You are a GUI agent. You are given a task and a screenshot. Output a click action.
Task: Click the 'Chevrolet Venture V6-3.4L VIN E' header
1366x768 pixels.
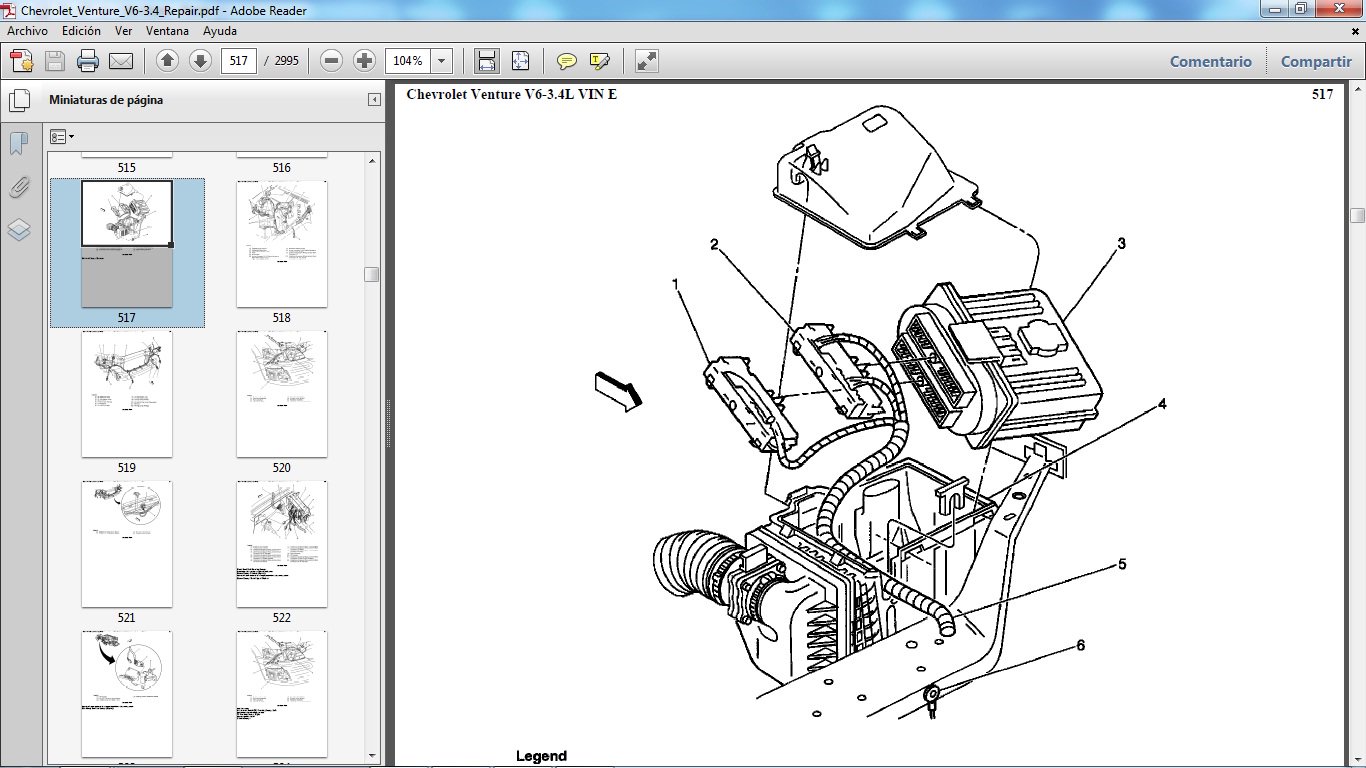point(511,95)
